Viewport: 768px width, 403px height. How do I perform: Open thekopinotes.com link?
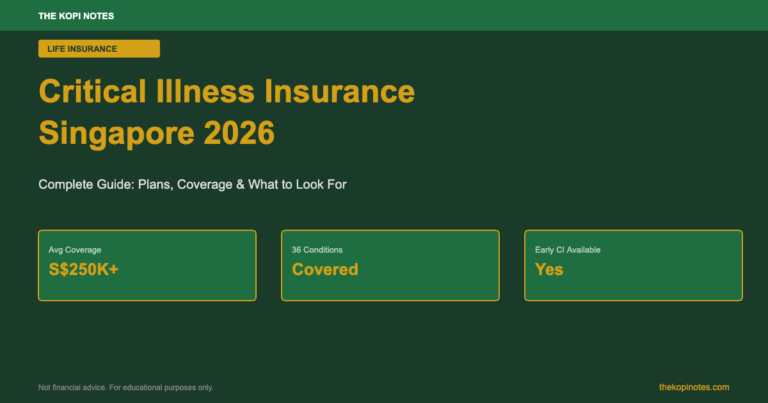coord(694,387)
